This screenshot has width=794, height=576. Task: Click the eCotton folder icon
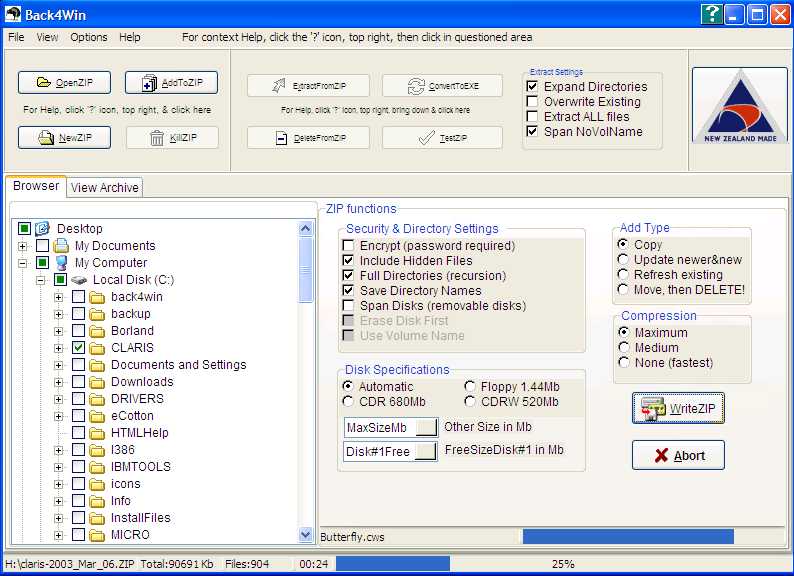97,416
